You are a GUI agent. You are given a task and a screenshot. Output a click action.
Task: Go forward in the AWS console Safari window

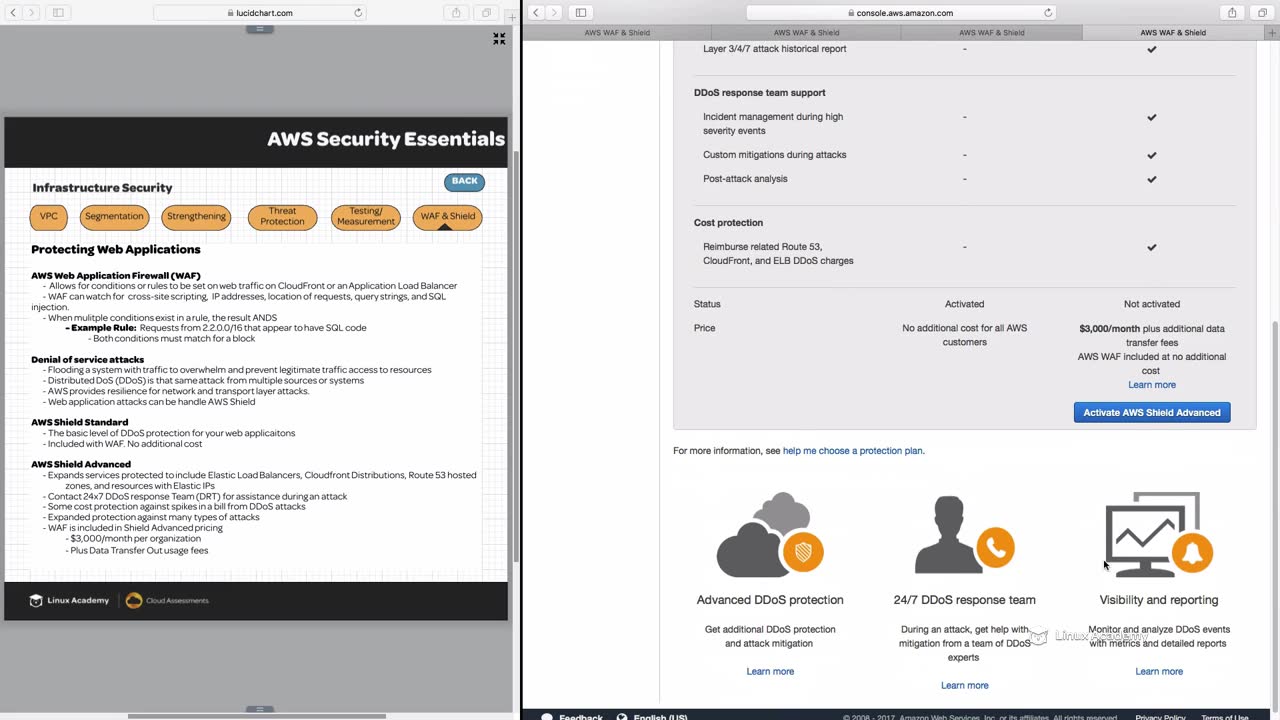(554, 13)
